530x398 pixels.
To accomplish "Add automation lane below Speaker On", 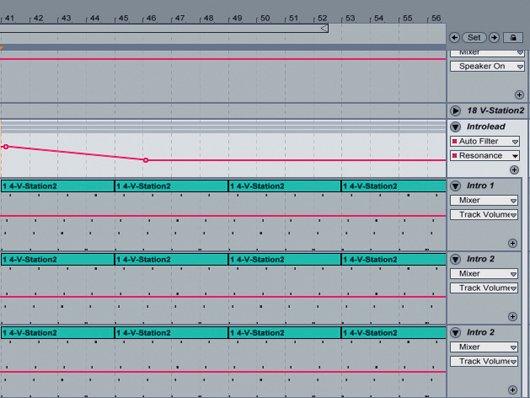I will (519, 95).
